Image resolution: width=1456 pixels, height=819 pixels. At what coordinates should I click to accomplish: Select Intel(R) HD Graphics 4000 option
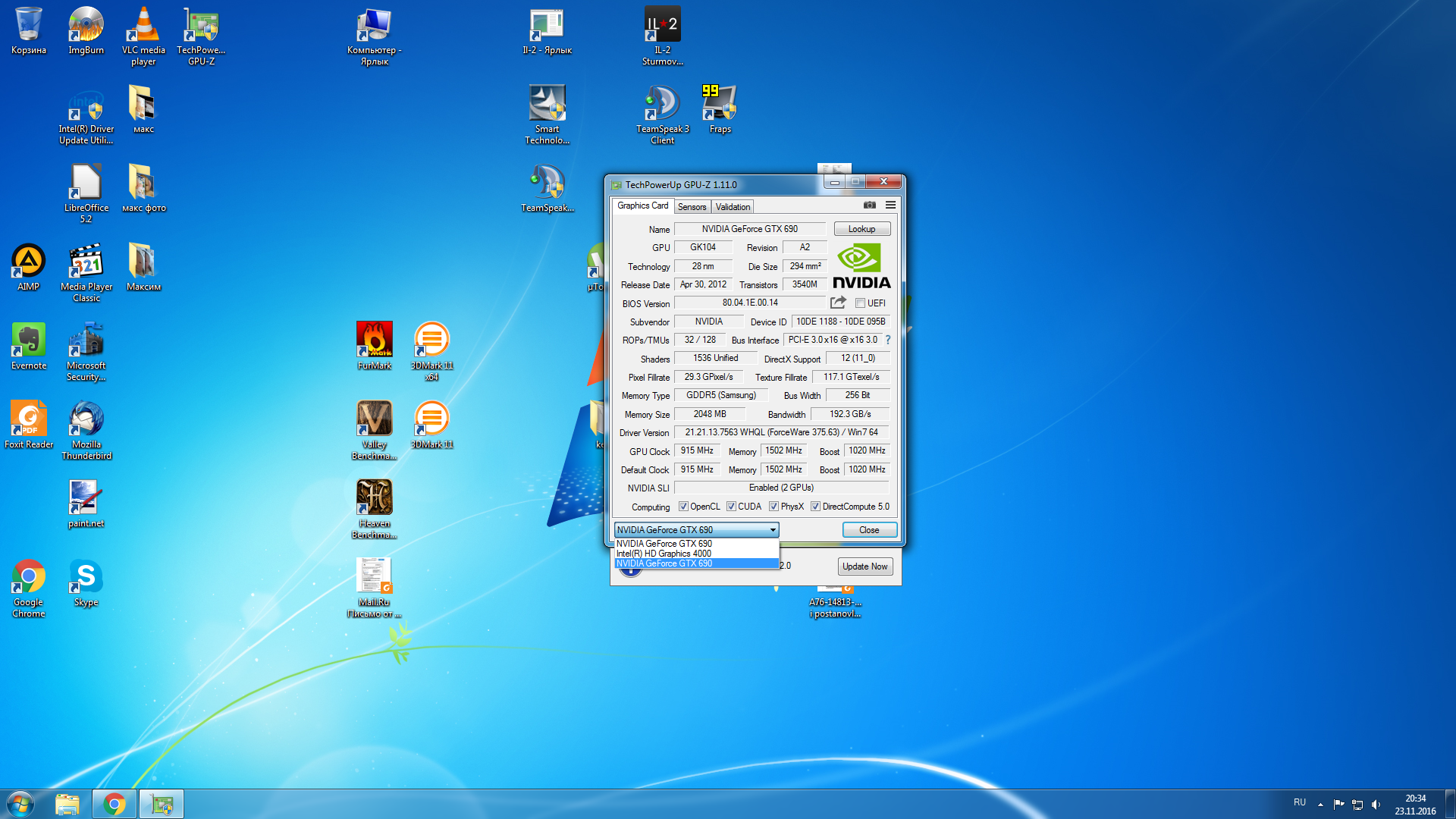[664, 554]
